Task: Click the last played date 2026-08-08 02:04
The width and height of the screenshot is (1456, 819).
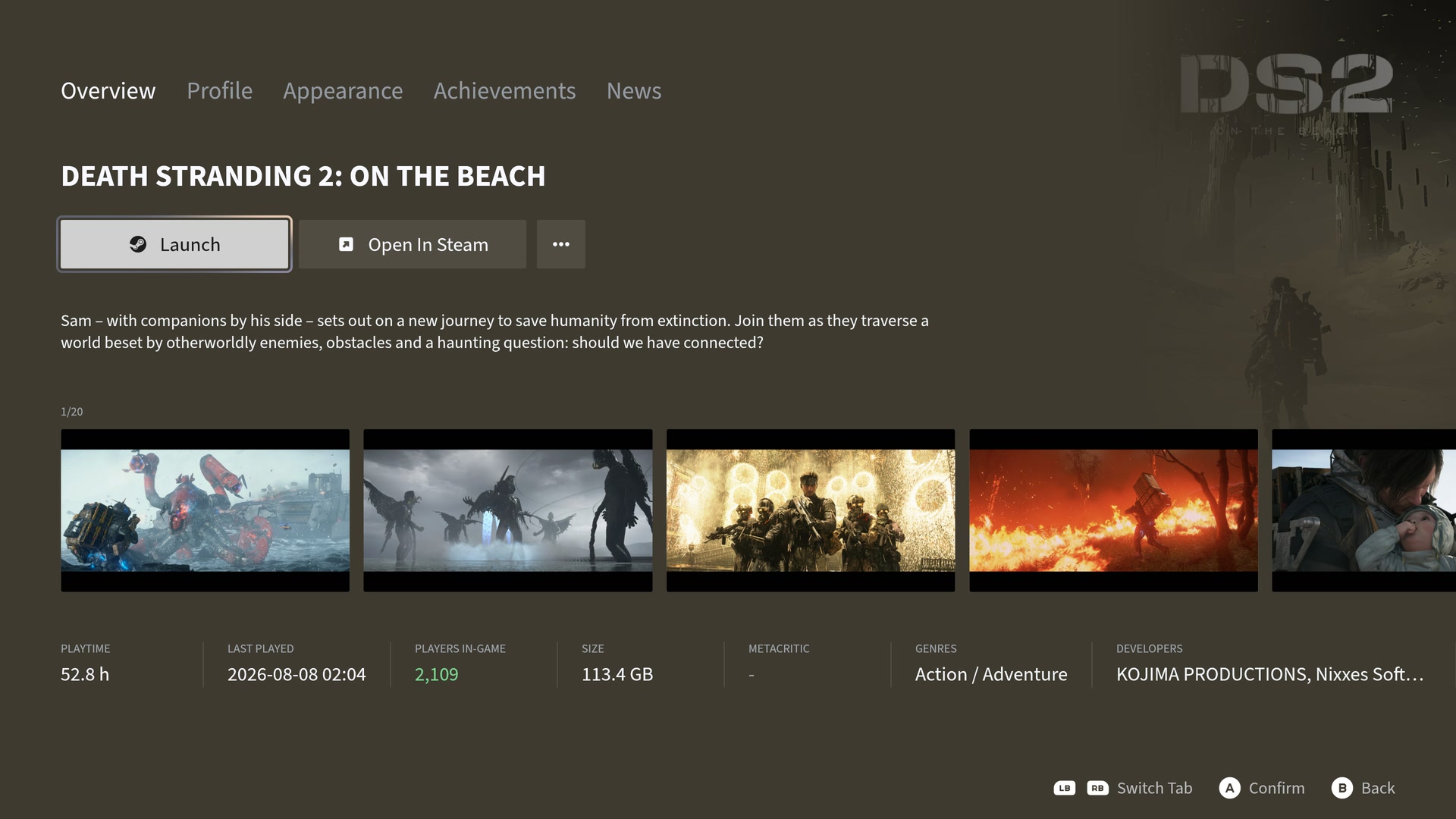Action: 297,674
